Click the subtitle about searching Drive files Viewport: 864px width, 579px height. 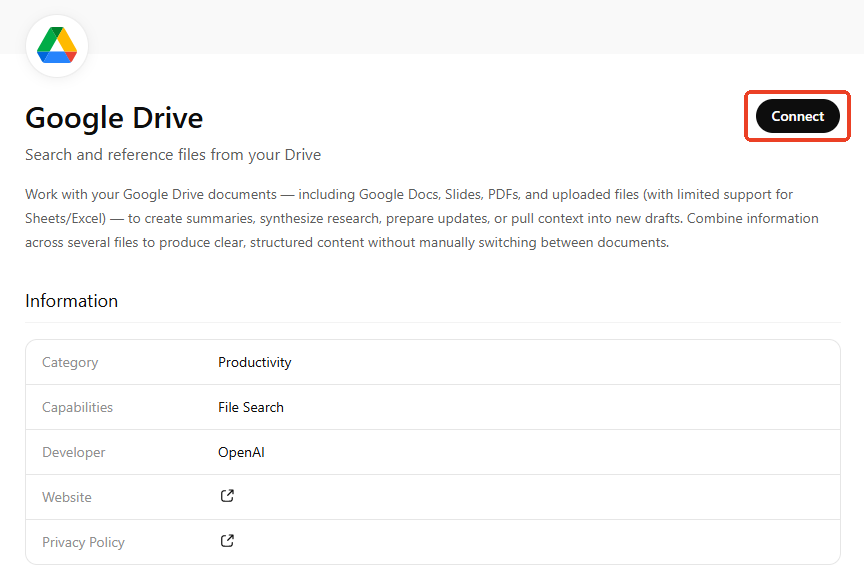click(x=173, y=155)
